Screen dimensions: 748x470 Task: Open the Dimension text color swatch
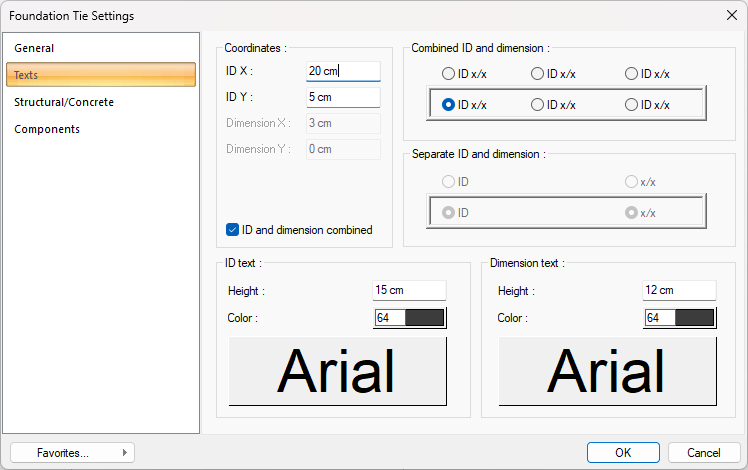[680, 318]
